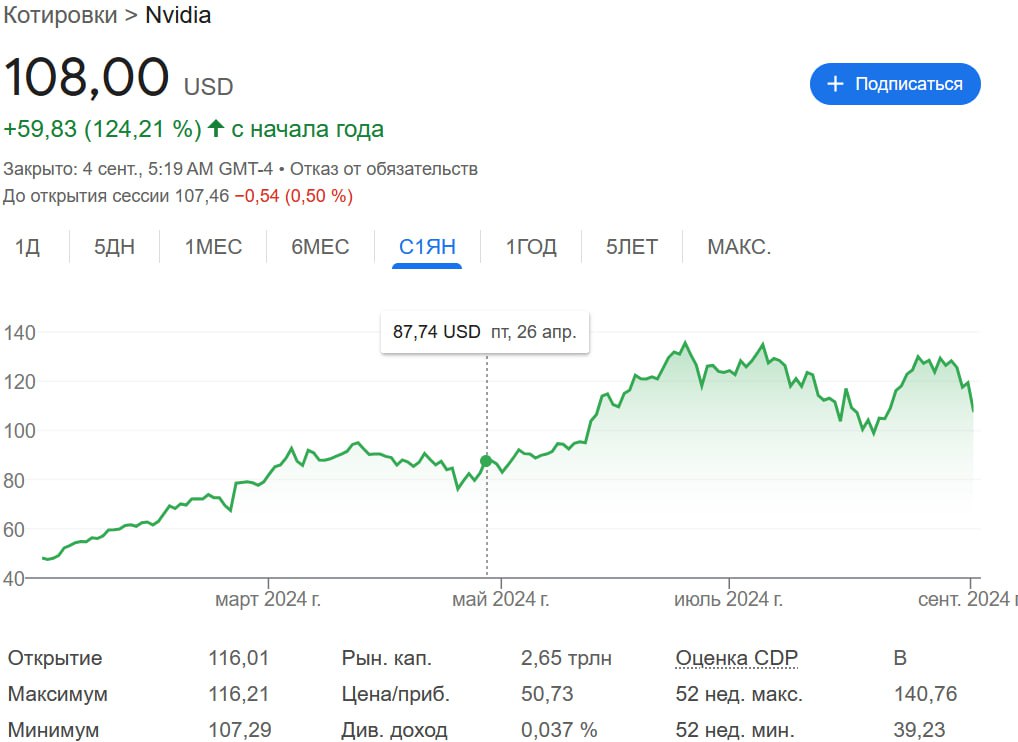The image size is (1018, 742).
Task: Click the 52 нед. мин. value 39,23
Action: 919,730
